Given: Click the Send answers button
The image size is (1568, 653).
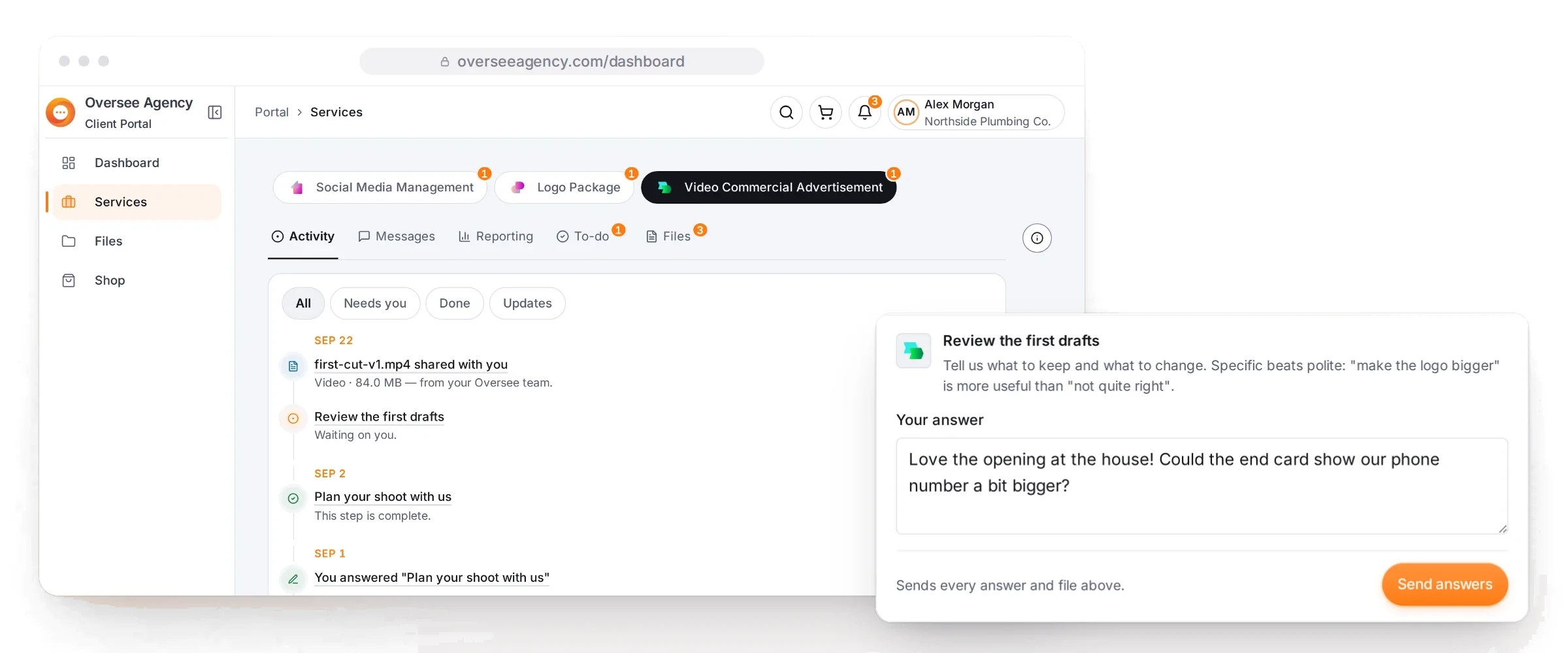Looking at the screenshot, I should pos(1445,584).
